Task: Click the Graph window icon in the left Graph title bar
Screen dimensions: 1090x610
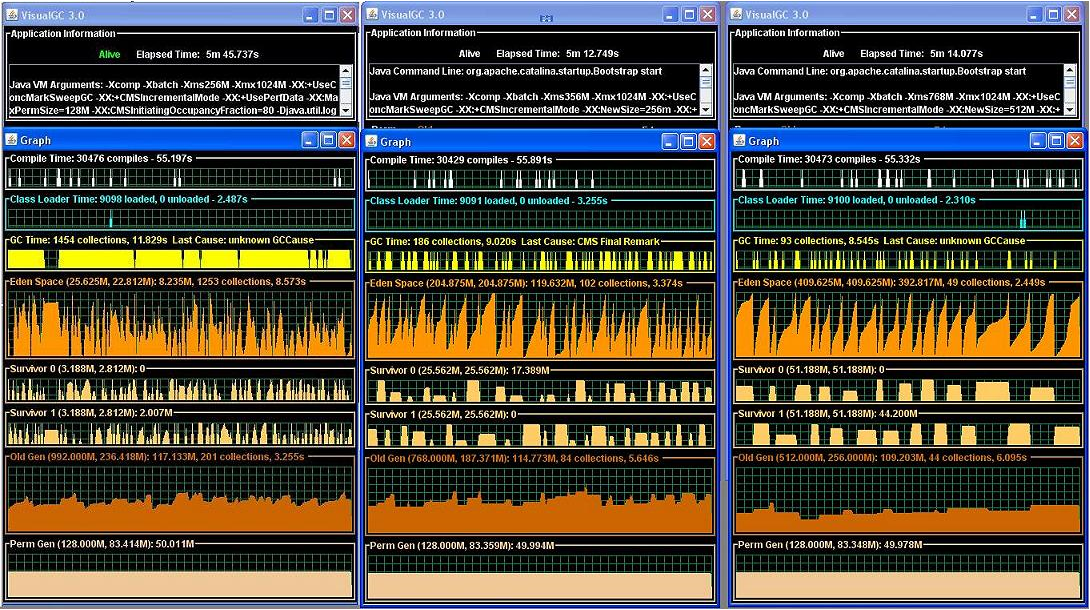Action: coord(10,140)
